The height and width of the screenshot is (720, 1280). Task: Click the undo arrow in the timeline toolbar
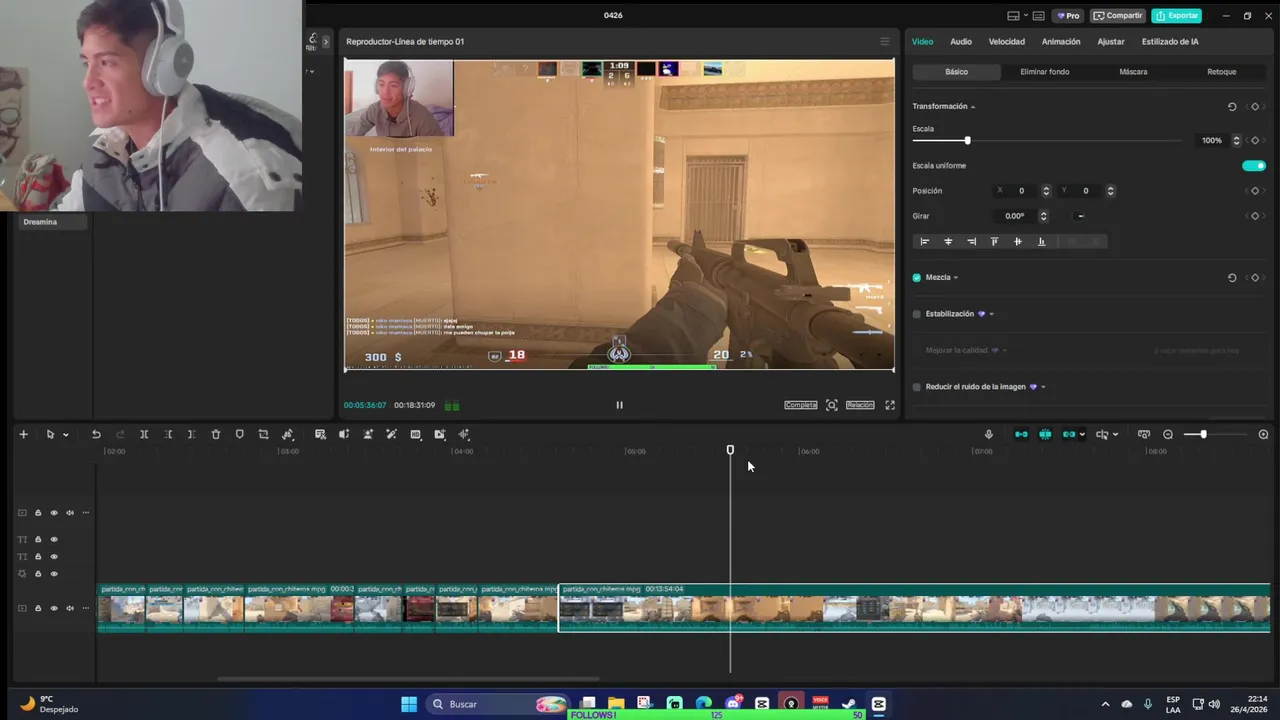click(96, 434)
